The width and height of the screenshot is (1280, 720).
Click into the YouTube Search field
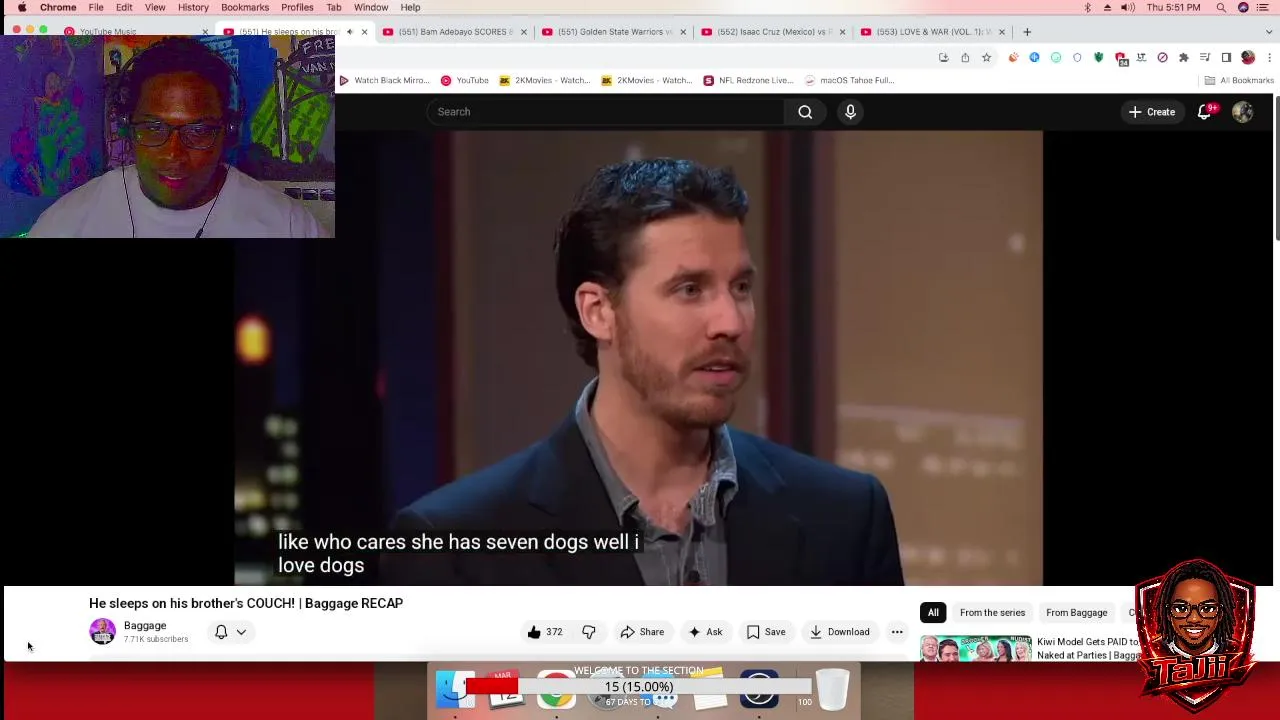coord(606,112)
